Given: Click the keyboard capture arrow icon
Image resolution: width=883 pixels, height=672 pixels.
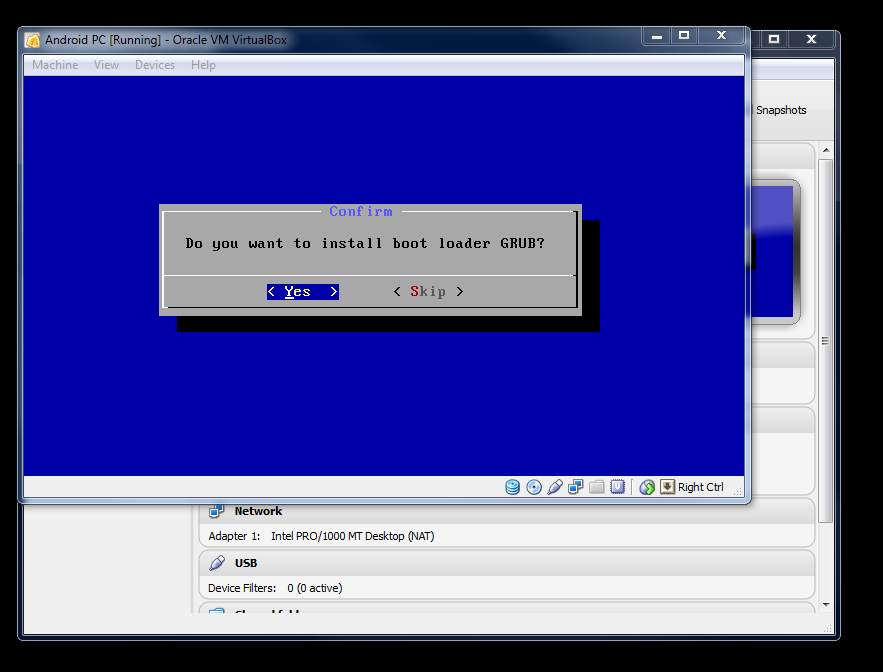Looking at the screenshot, I should [667, 486].
